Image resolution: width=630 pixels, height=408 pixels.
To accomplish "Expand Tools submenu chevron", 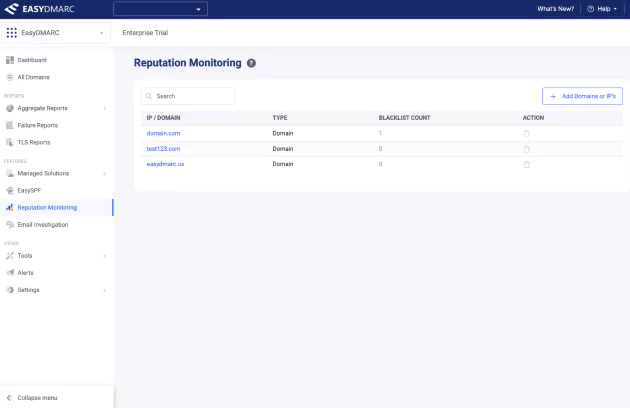I will click(x=104, y=256).
